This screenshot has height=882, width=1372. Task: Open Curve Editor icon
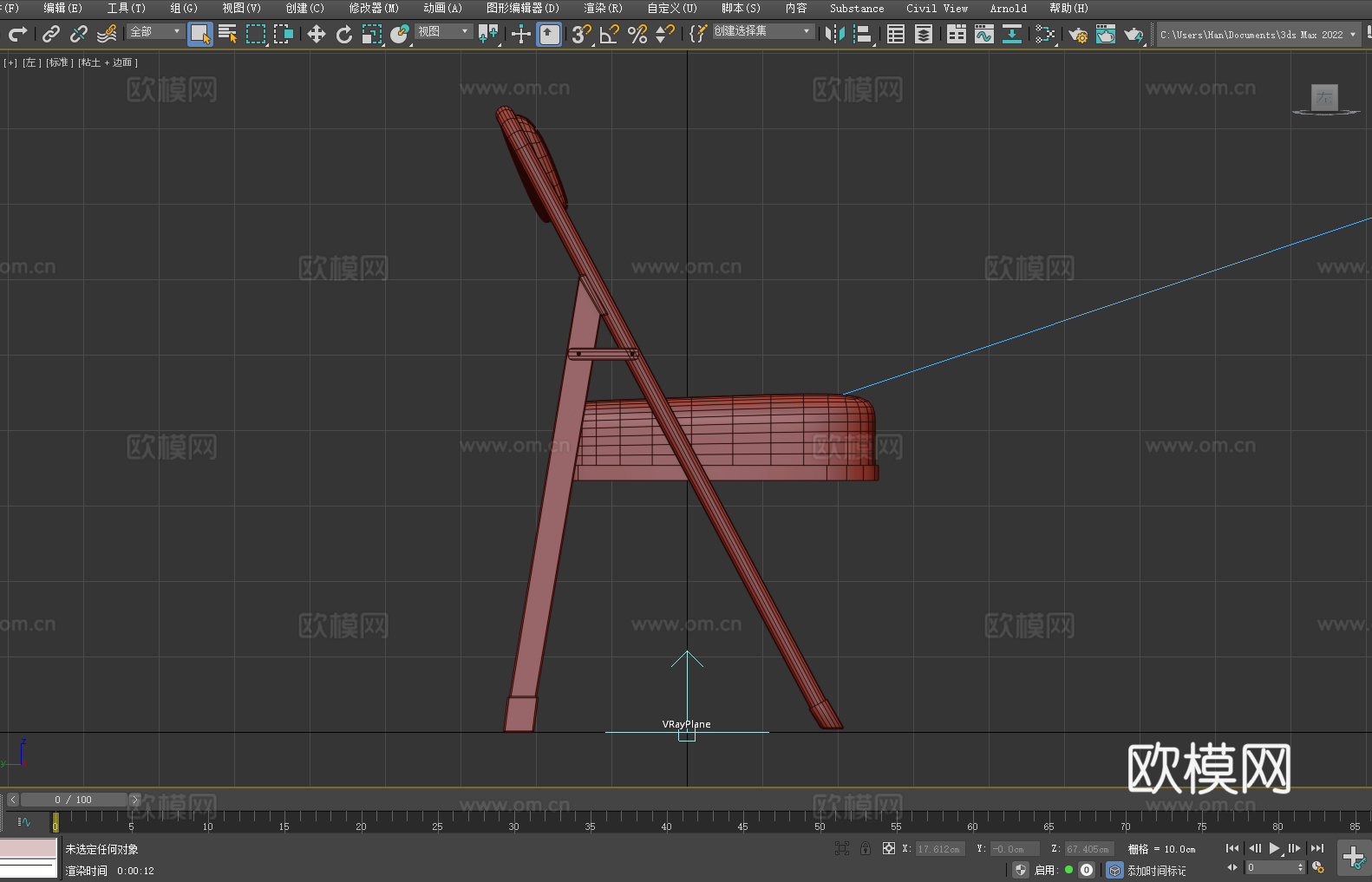(984, 34)
